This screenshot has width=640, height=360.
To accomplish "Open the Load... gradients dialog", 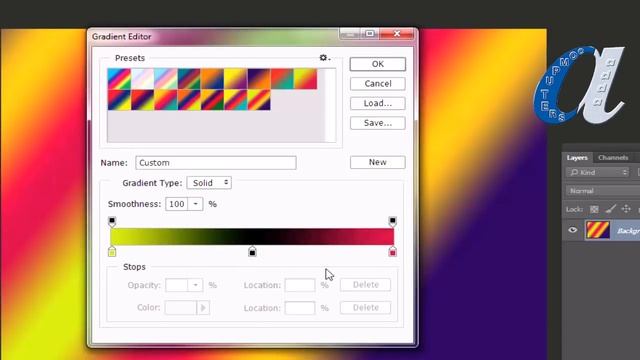I will pyautogui.click(x=378, y=103).
